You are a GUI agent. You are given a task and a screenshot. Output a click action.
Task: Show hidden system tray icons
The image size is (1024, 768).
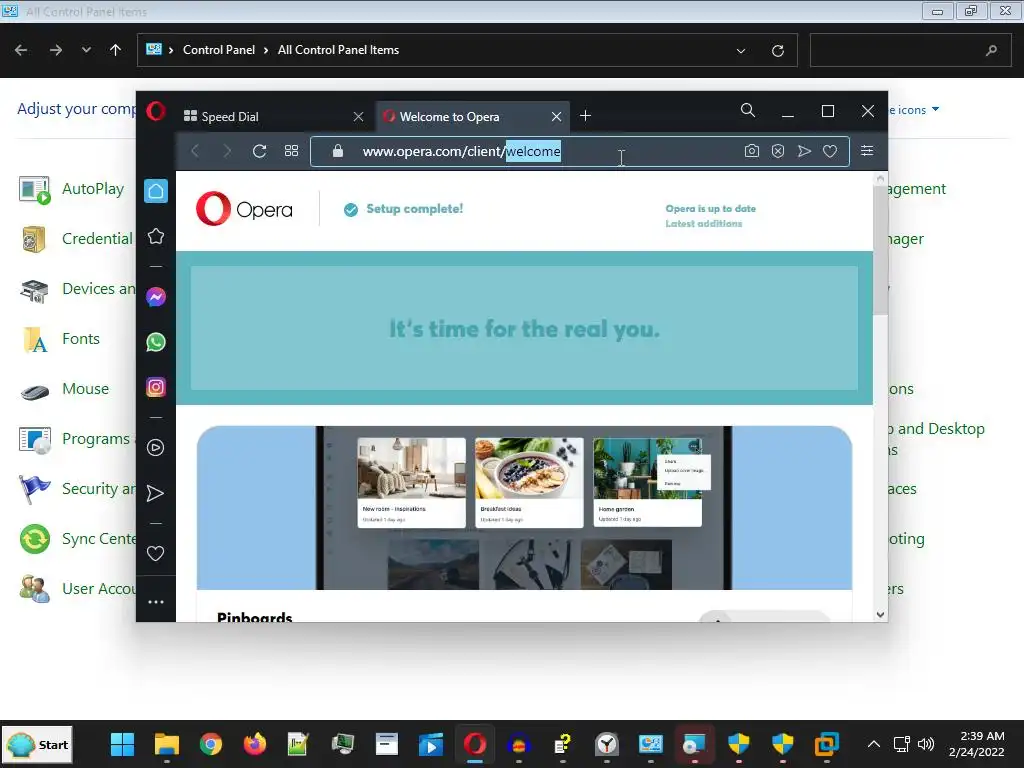(873, 744)
